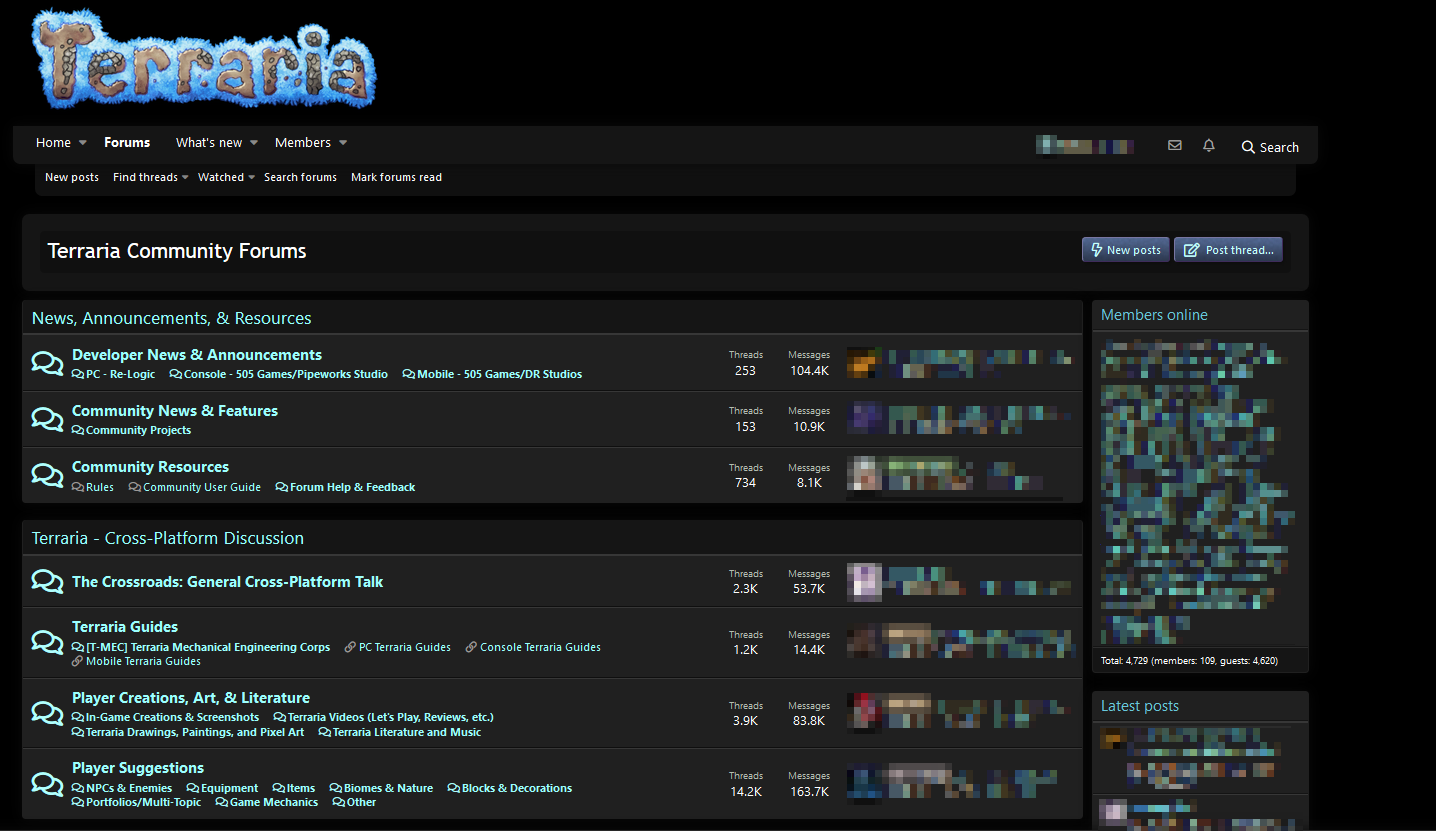The height and width of the screenshot is (831, 1436).
Task: Click the Player Creations forum speech-bubble icon
Action: [47, 713]
